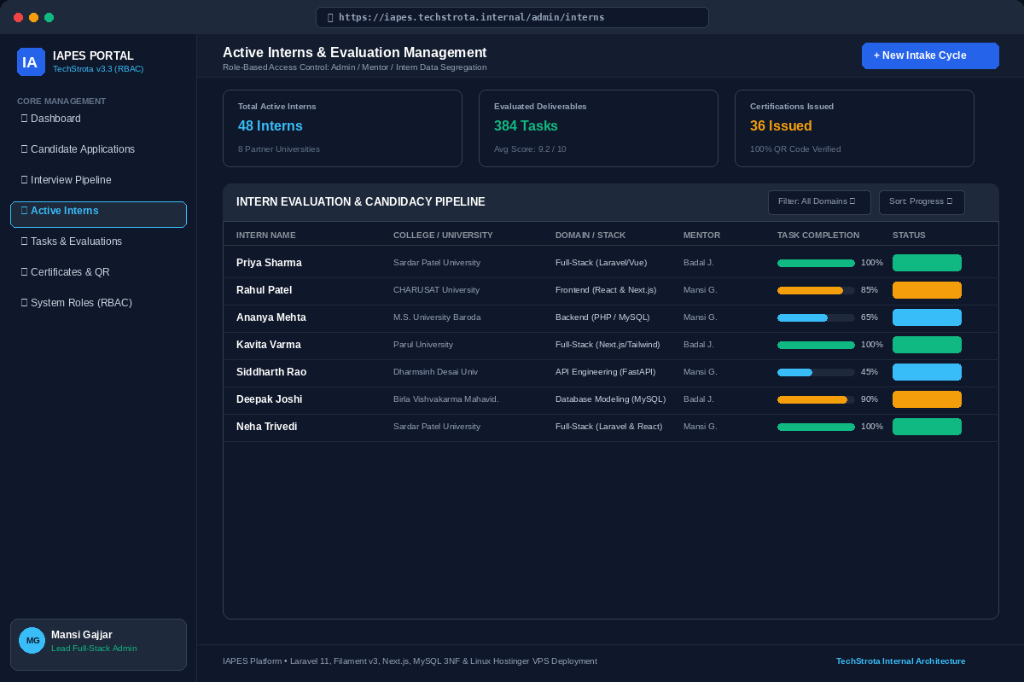Click Rahul Patel's orange status badge
Viewport: 1024px width, 682px height.
pyautogui.click(x=927, y=290)
